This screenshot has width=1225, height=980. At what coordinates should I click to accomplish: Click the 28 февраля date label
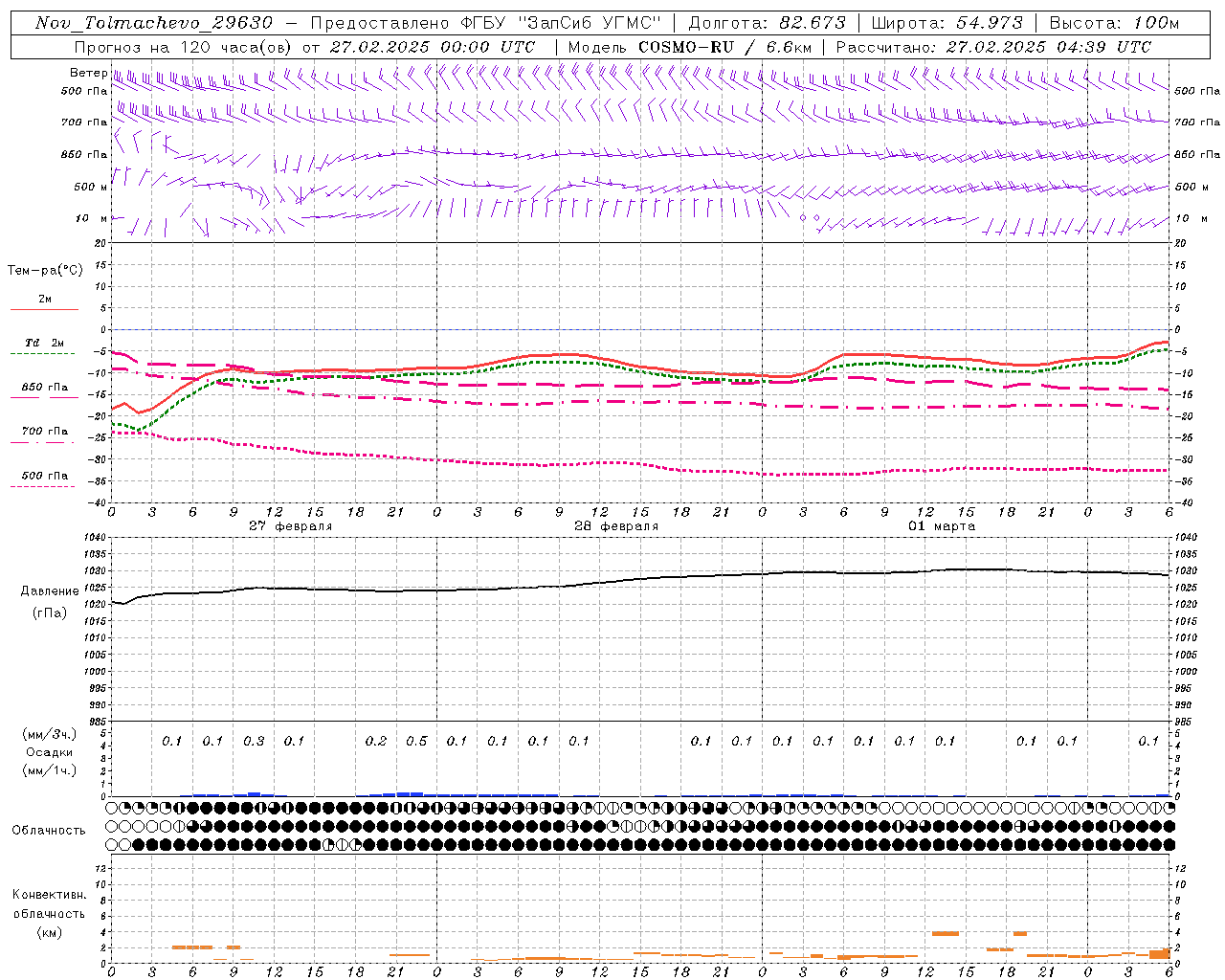pyautogui.click(x=616, y=526)
